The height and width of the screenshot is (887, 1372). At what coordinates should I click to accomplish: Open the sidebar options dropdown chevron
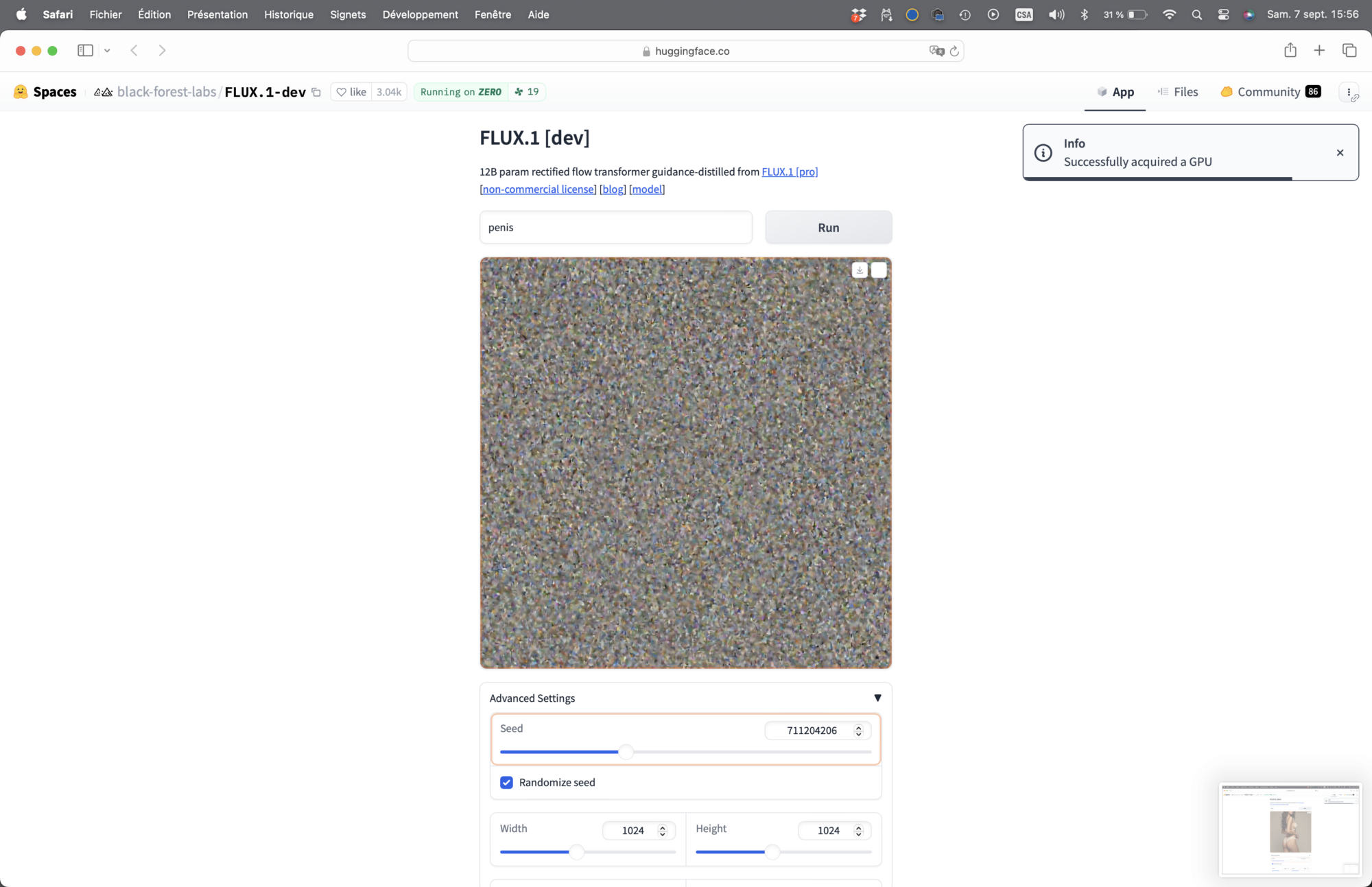(107, 50)
